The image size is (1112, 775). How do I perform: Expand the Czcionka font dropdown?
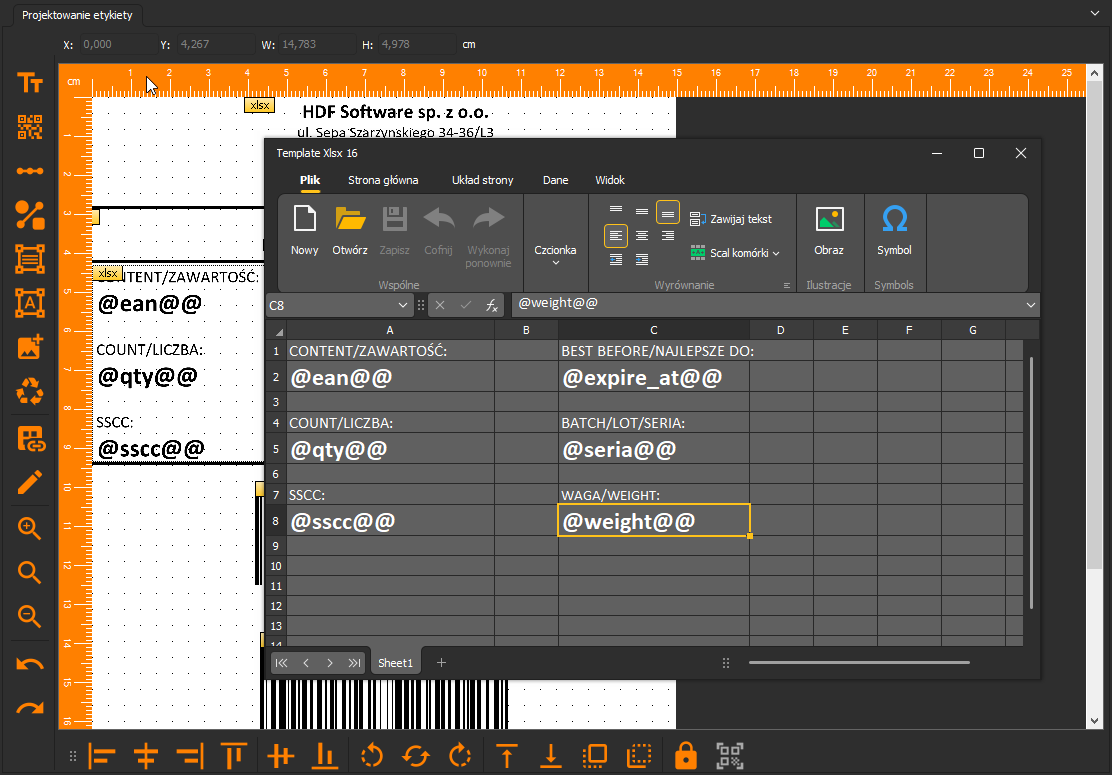coord(555,255)
